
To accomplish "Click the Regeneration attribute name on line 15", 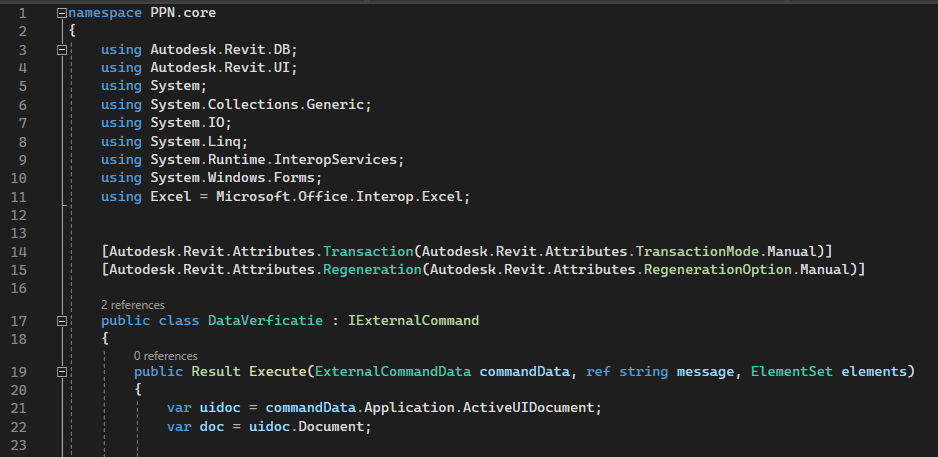I will tap(372, 270).
